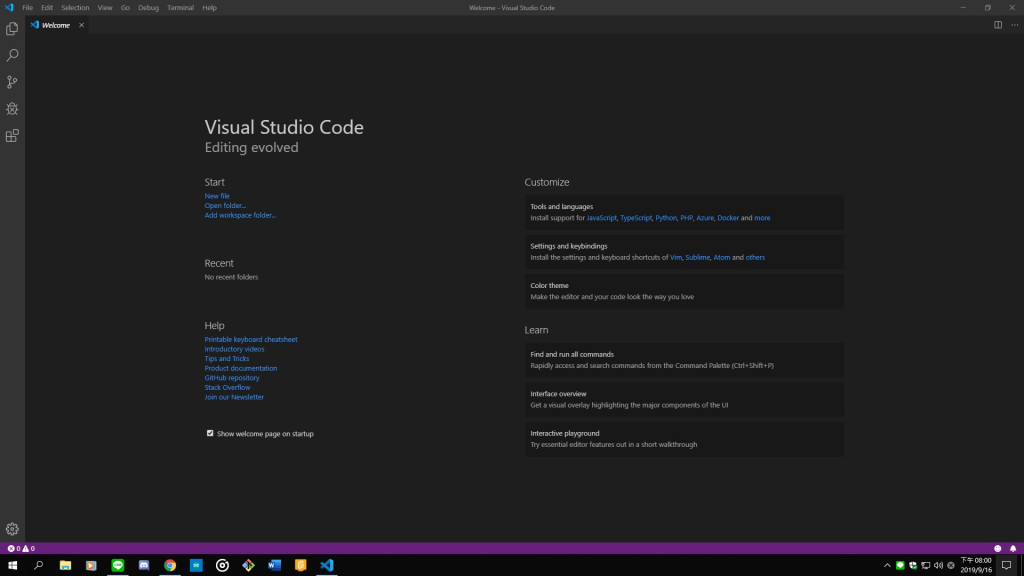Screen dimensions: 1024x576
Task: Show hidden system tray icons
Action: pos(887,566)
